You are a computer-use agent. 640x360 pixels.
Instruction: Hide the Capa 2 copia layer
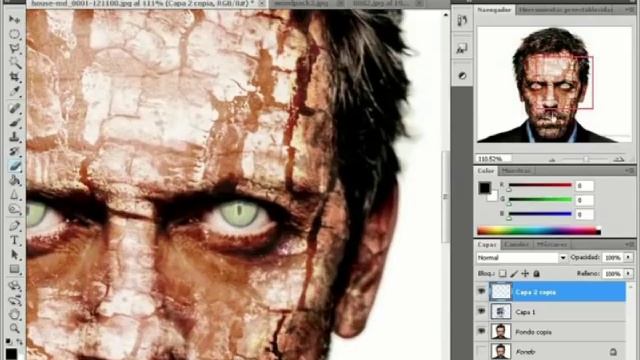(481, 291)
